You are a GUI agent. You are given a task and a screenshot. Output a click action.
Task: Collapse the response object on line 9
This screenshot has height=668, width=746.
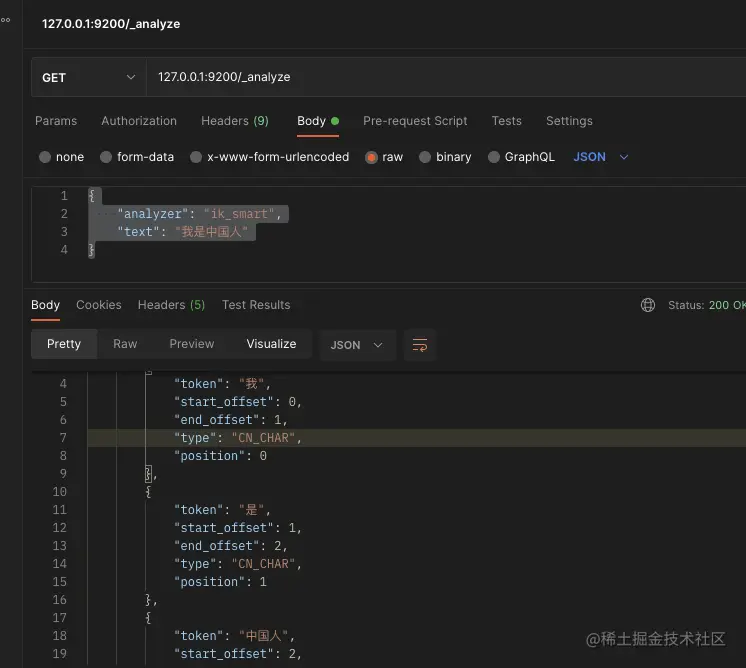[x=148, y=474]
